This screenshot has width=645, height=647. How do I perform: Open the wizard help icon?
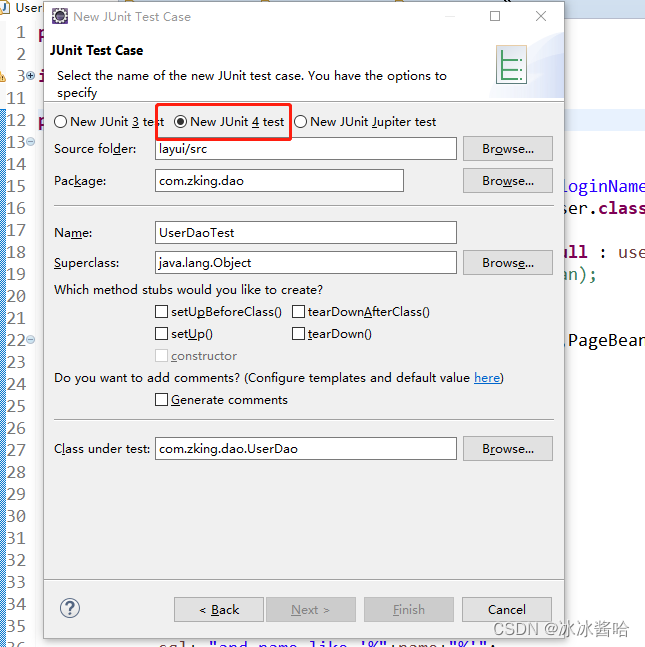click(70, 608)
